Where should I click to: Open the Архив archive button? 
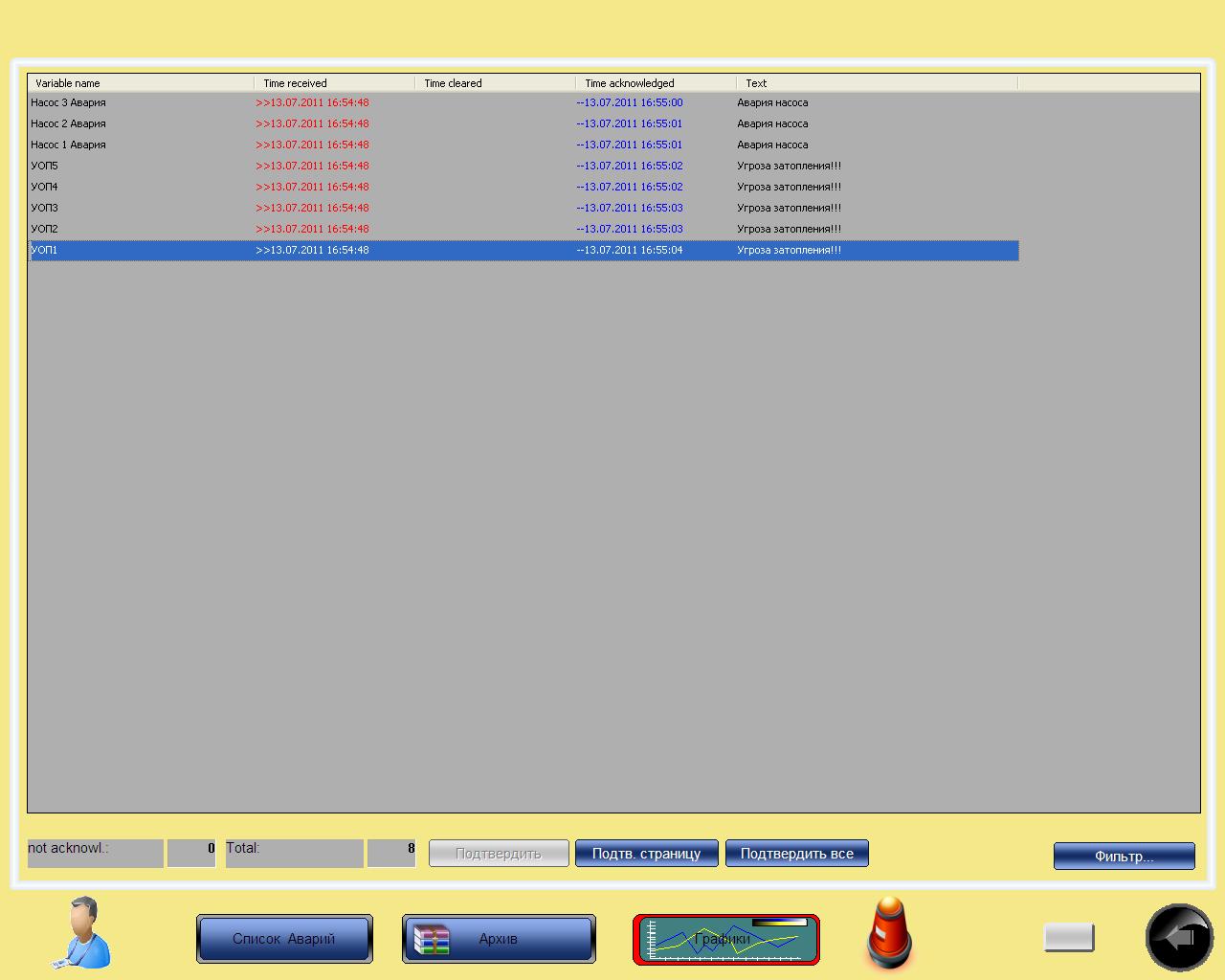[x=499, y=939]
